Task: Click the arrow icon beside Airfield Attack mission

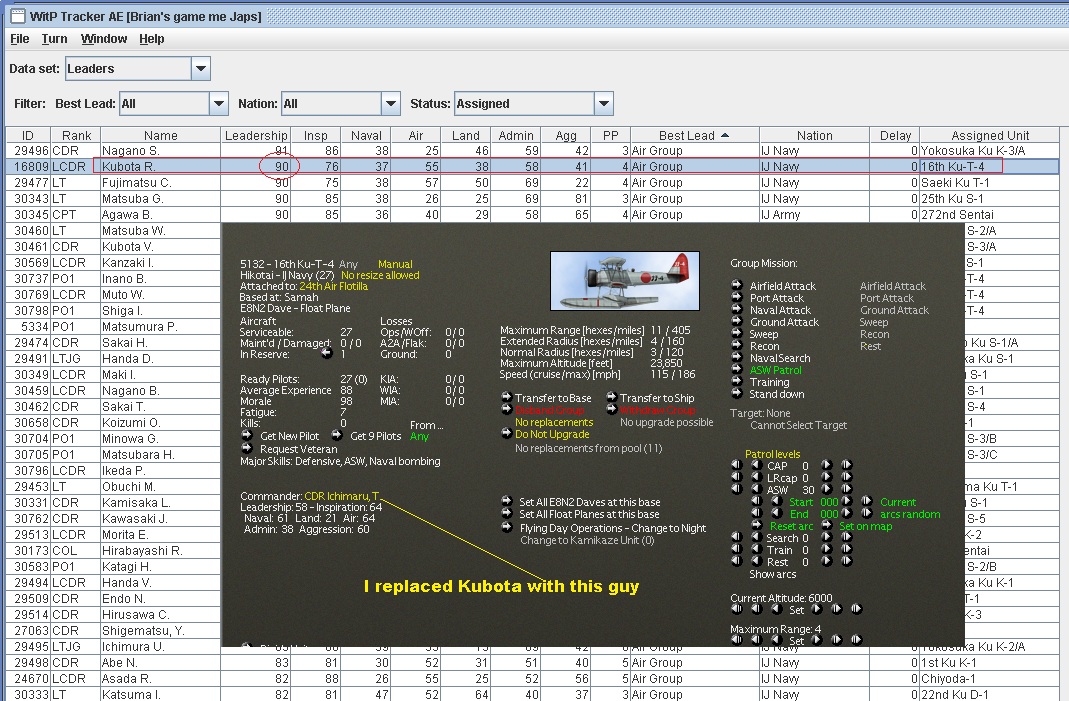Action: [737, 286]
